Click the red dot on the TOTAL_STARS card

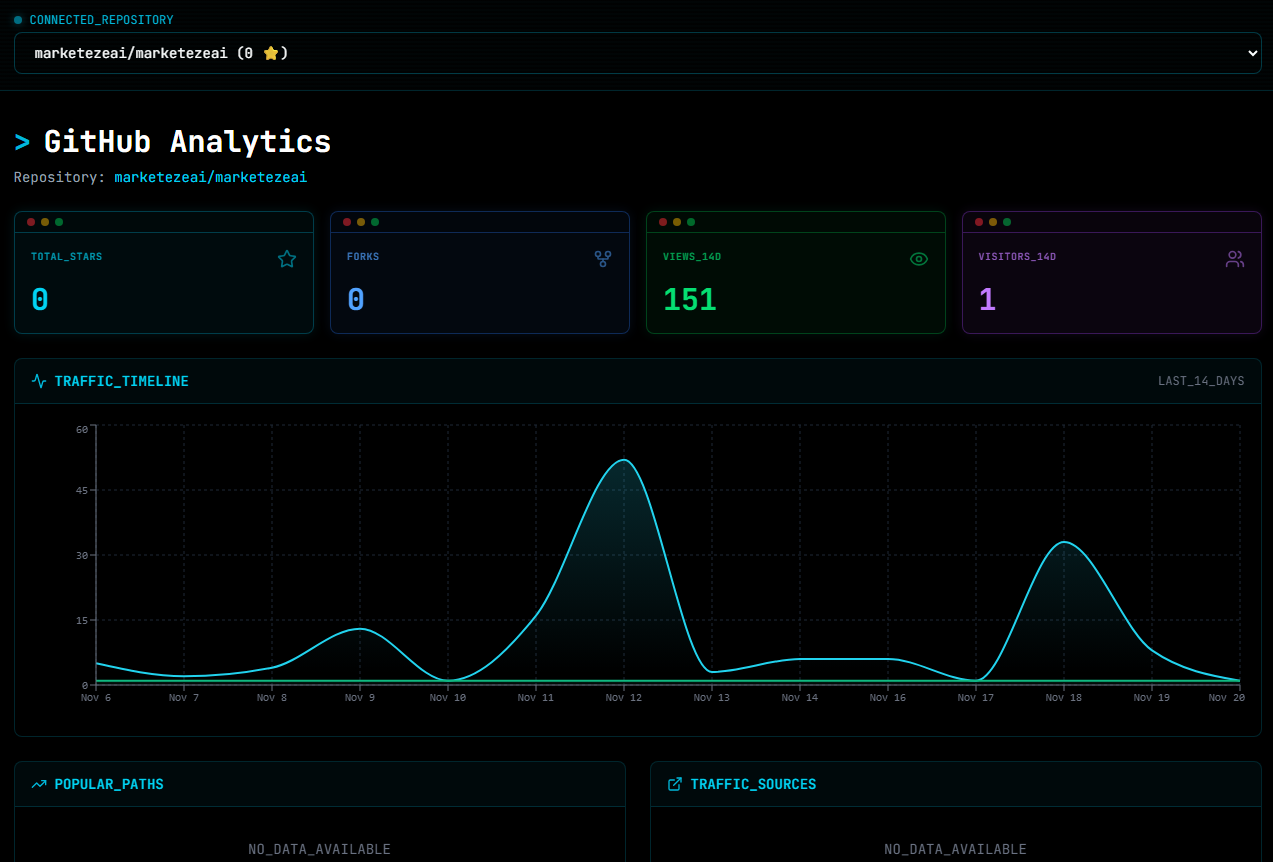coord(31,222)
